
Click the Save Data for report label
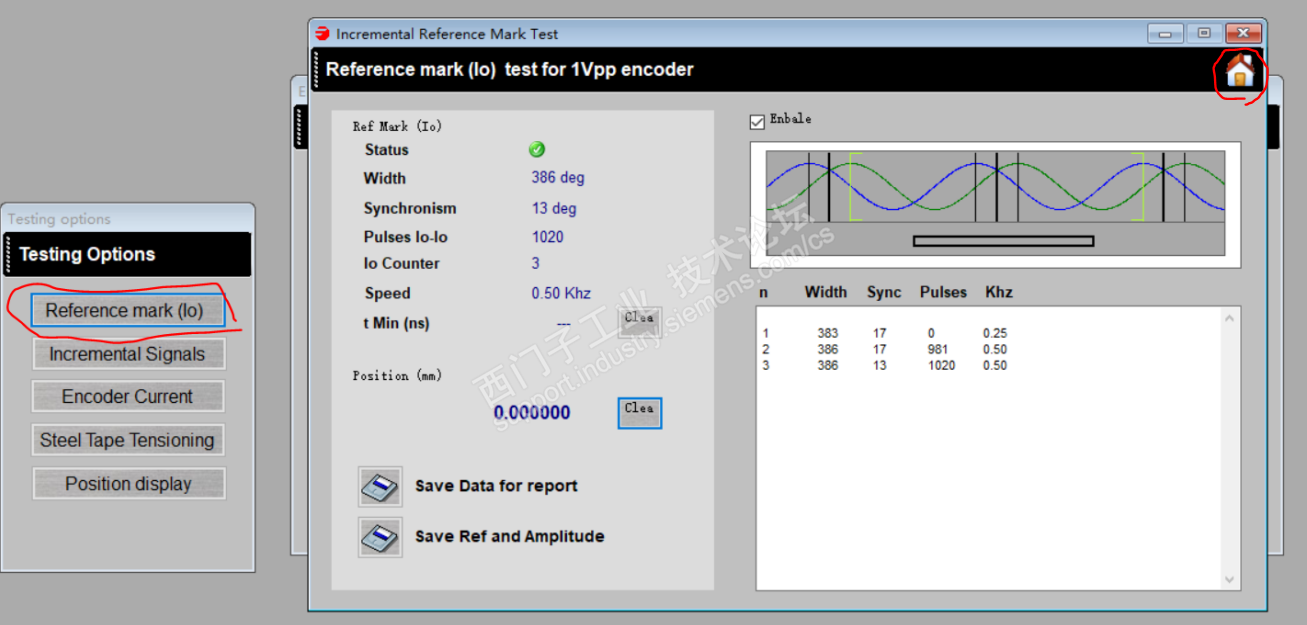[496, 486]
